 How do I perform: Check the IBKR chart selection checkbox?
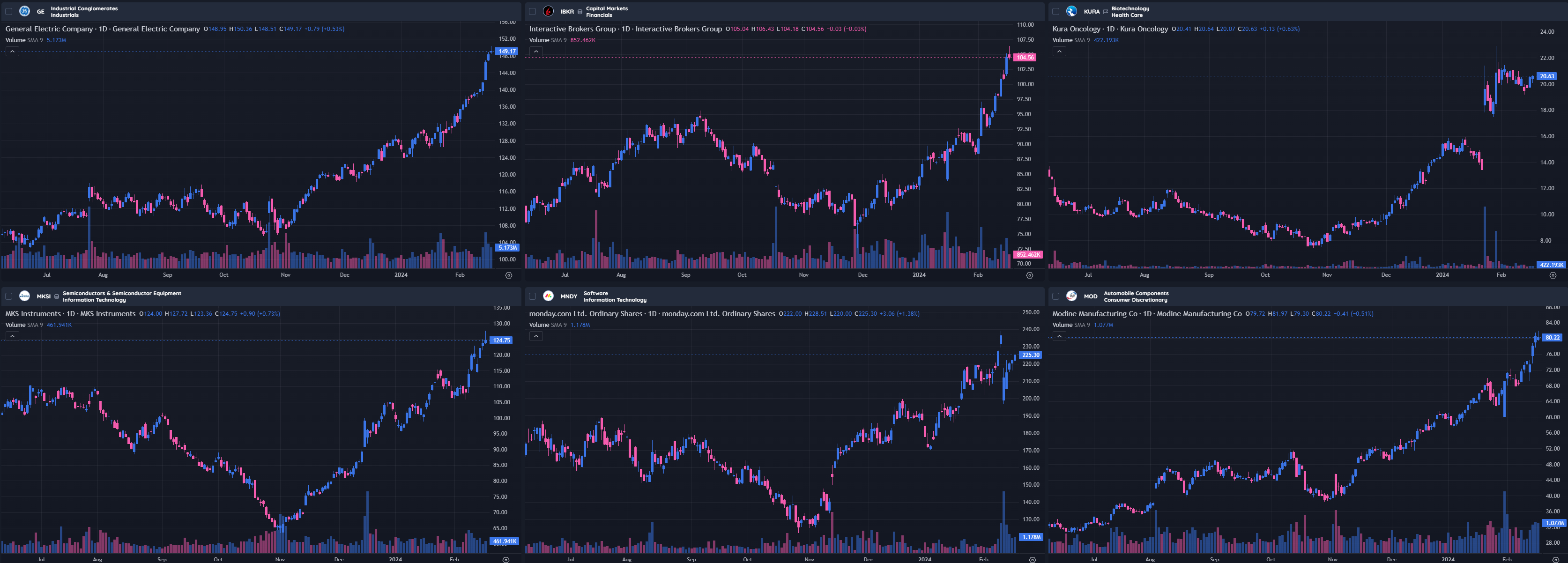tap(532, 11)
